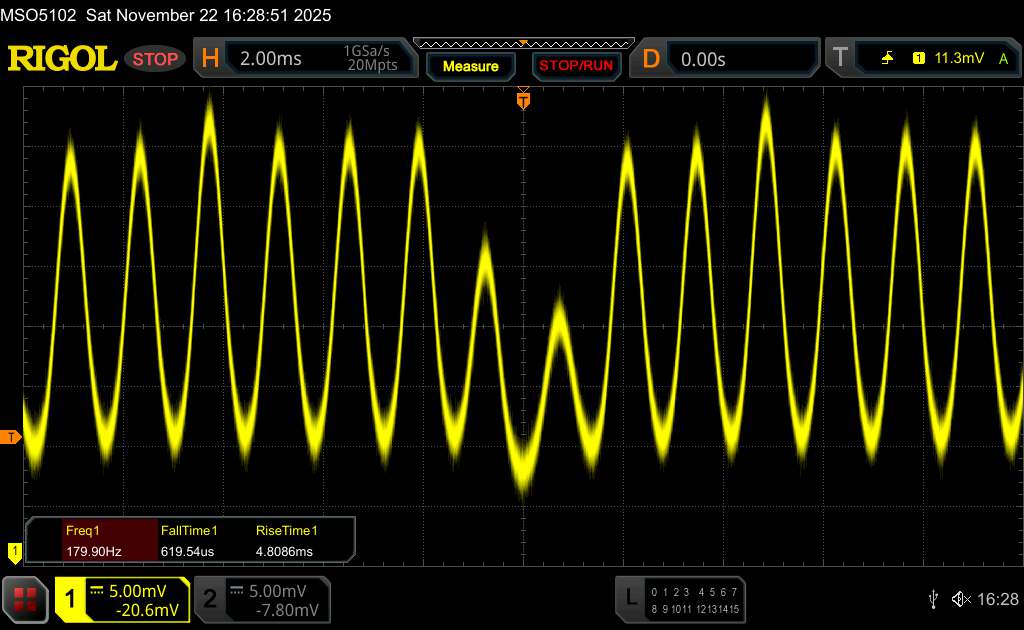
Task: Click the muted speaker sound icon
Action: click(961, 599)
